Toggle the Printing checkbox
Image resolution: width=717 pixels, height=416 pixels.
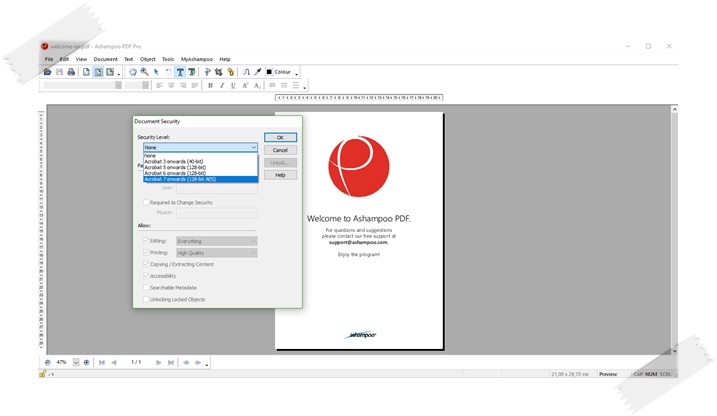click(146, 252)
